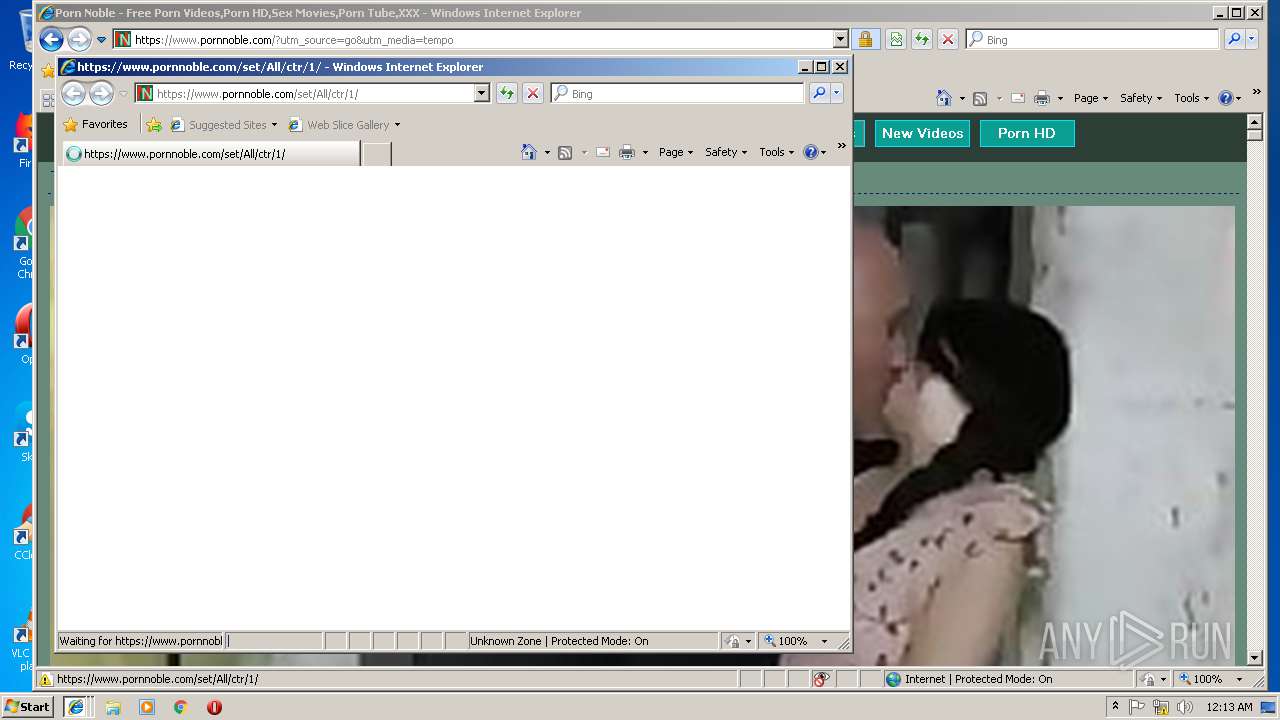This screenshot has height=720, width=1280.
Task: Open the Suggested Sites link
Action: coord(223,125)
